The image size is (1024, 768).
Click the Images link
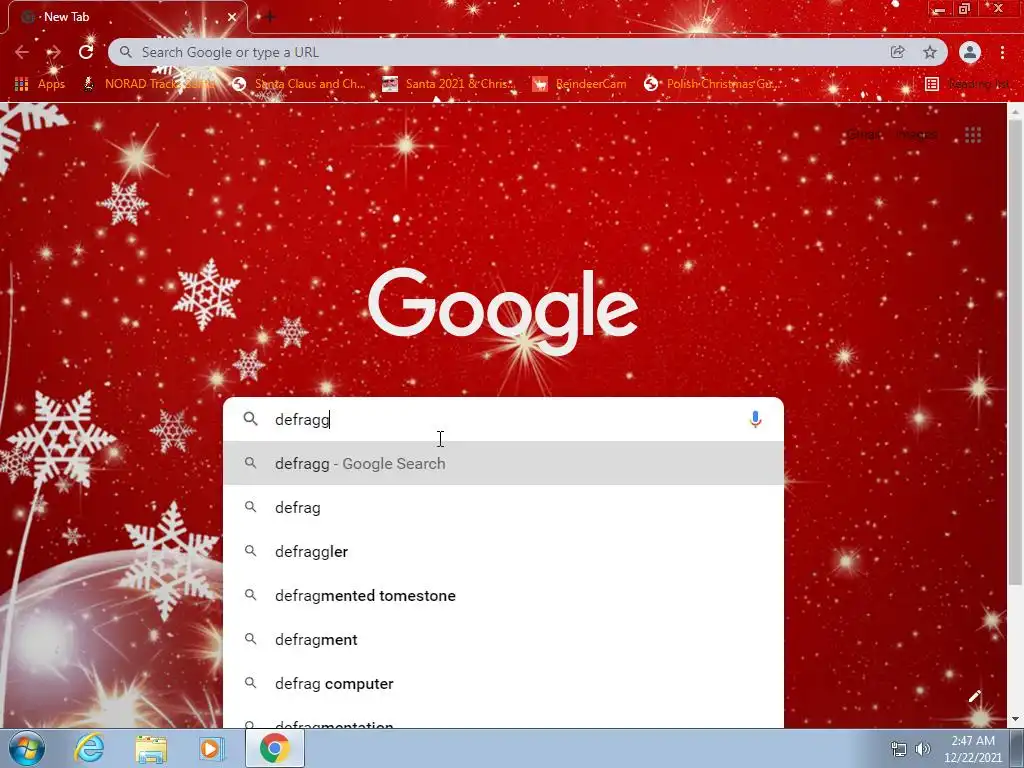pyautogui.click(x=918, y=135)
